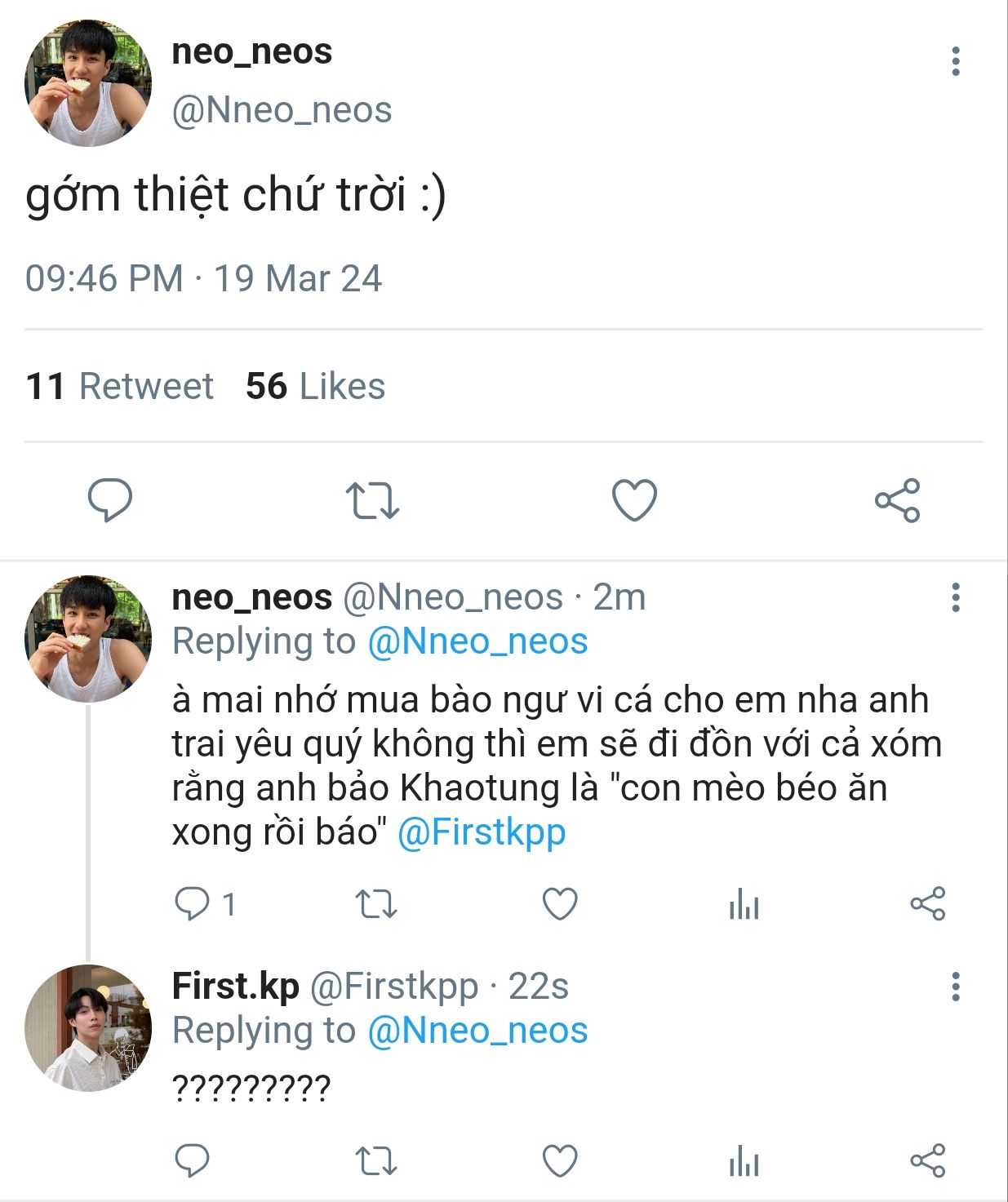This screenshot has height=1202, width=1008.
Task: Reply to First.kp's question marks comment
Action: [193, 1160]
